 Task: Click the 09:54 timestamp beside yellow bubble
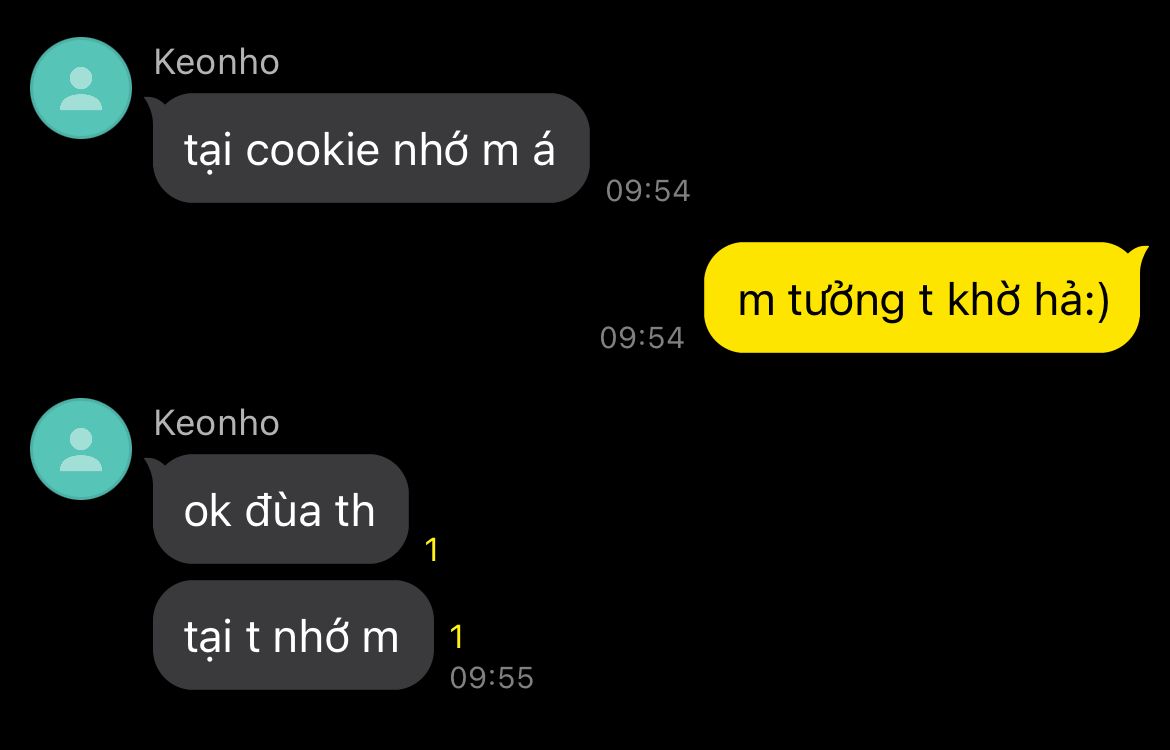(642, 338)
